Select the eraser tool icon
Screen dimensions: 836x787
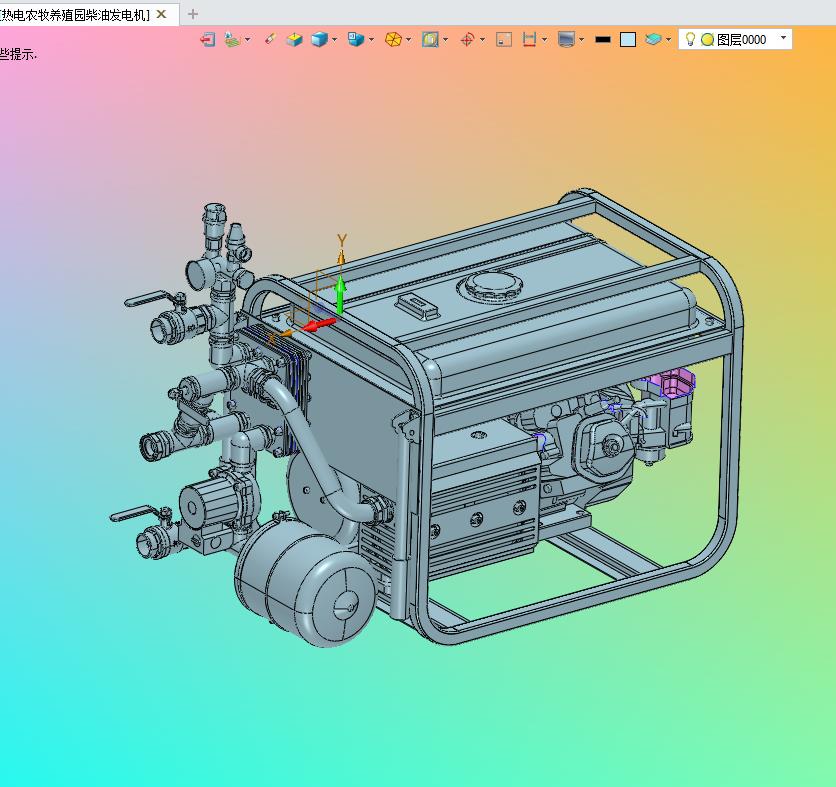pyautogui.click(x=270, y=39)
